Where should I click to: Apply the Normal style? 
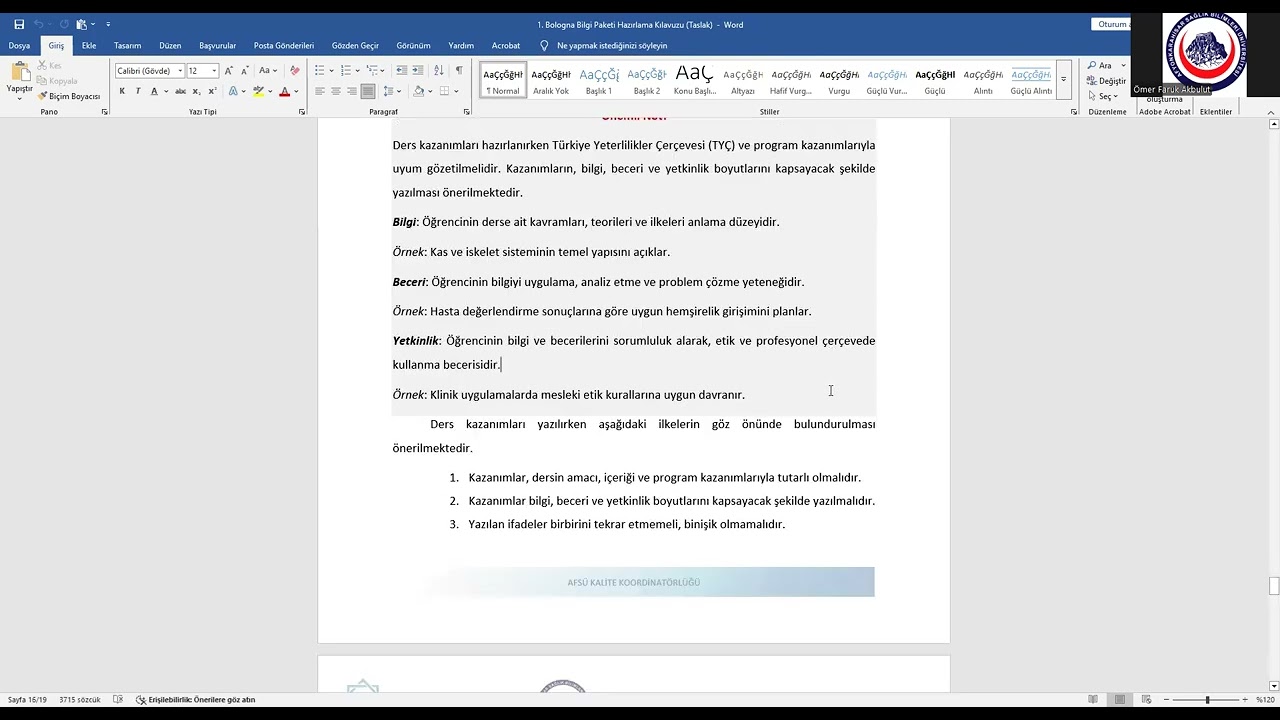click(503, 81)
